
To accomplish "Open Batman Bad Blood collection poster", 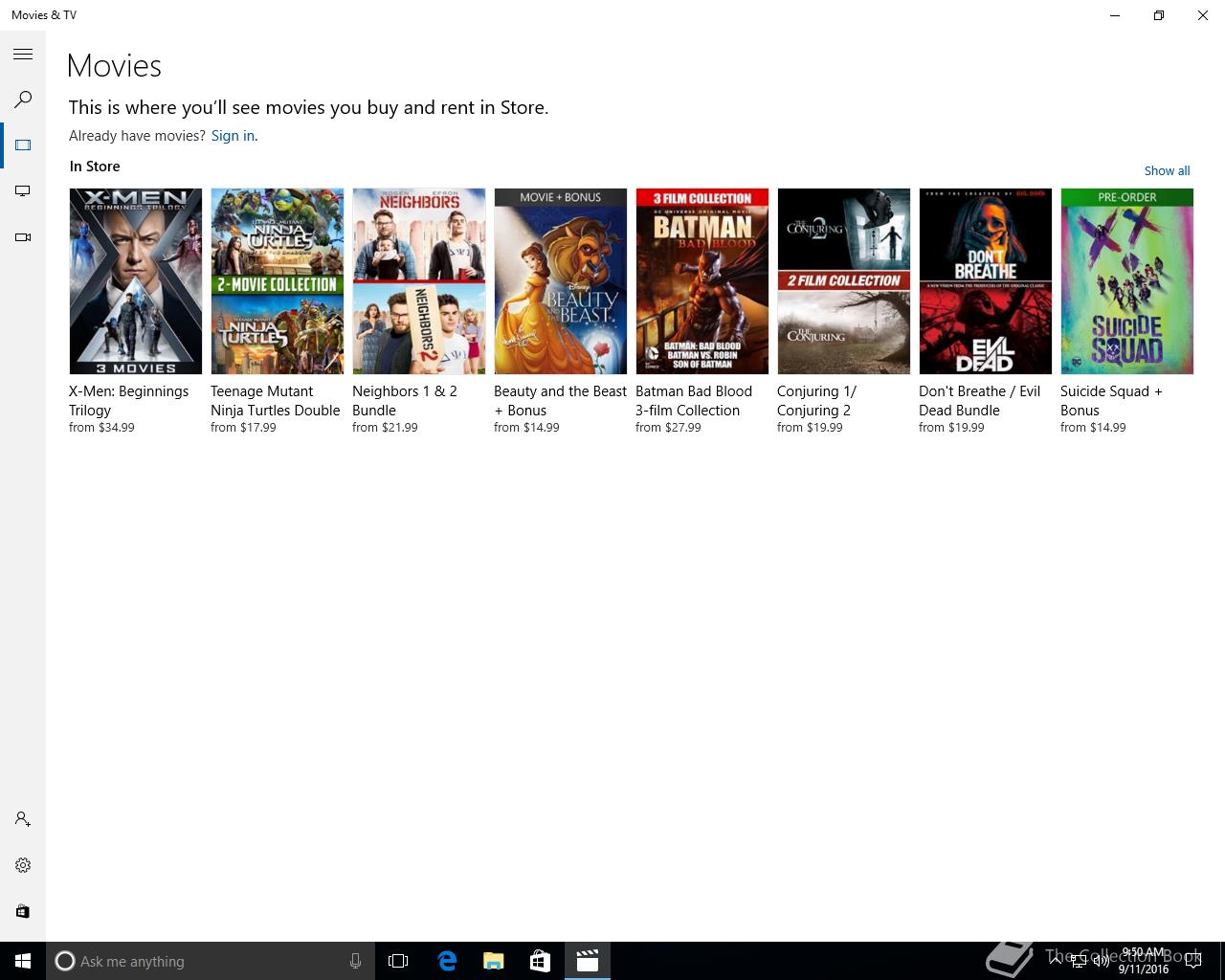I will 702,281.
